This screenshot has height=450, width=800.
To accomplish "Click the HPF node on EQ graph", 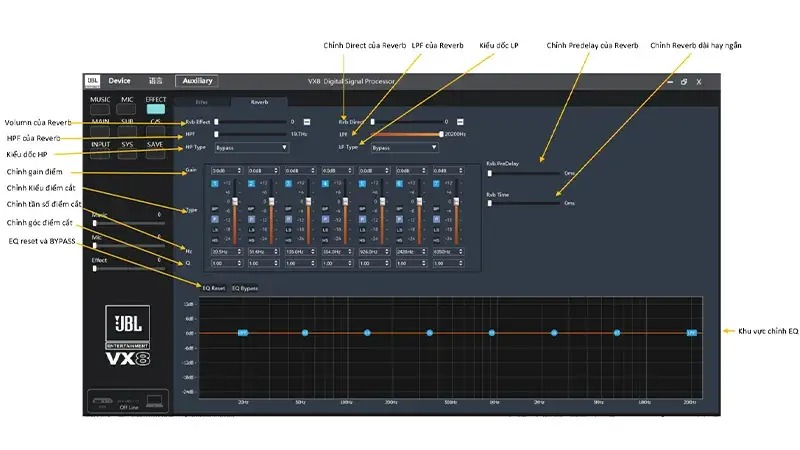I will click(243, 332).
